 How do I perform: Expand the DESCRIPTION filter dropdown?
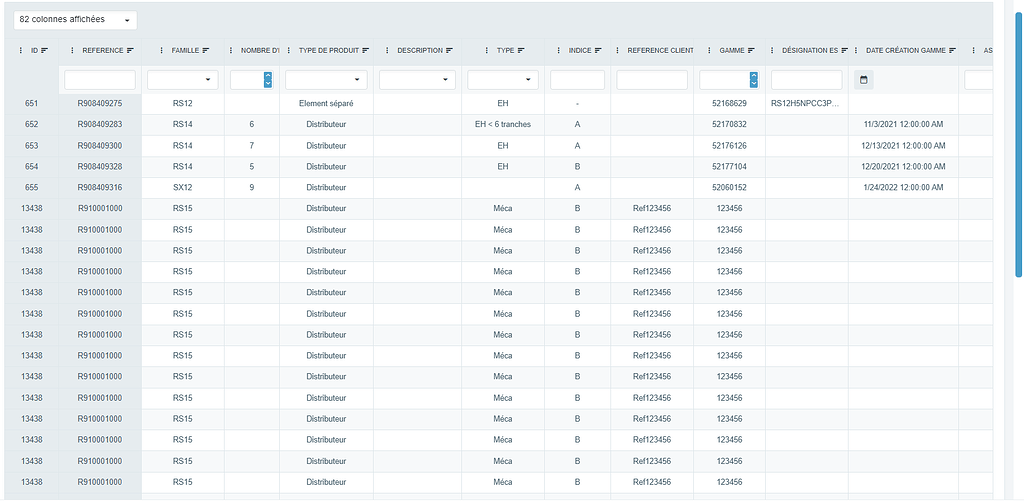(x=446, y=80)
